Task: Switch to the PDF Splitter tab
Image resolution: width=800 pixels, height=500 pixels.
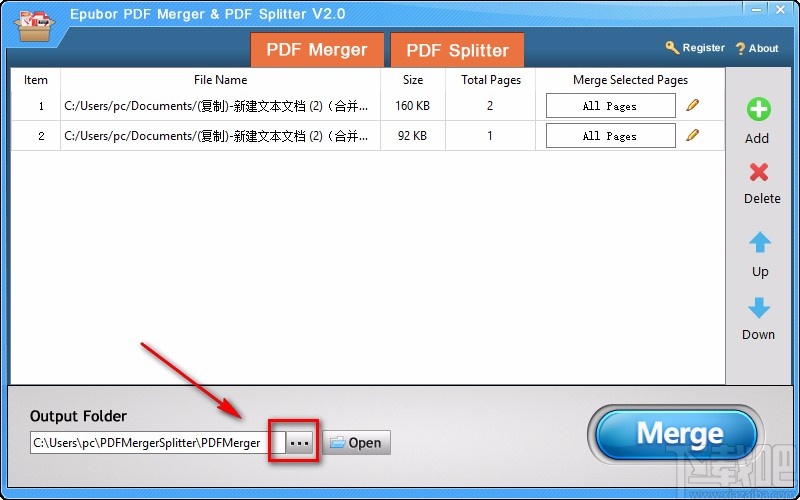Action: (x=457, y=50)
